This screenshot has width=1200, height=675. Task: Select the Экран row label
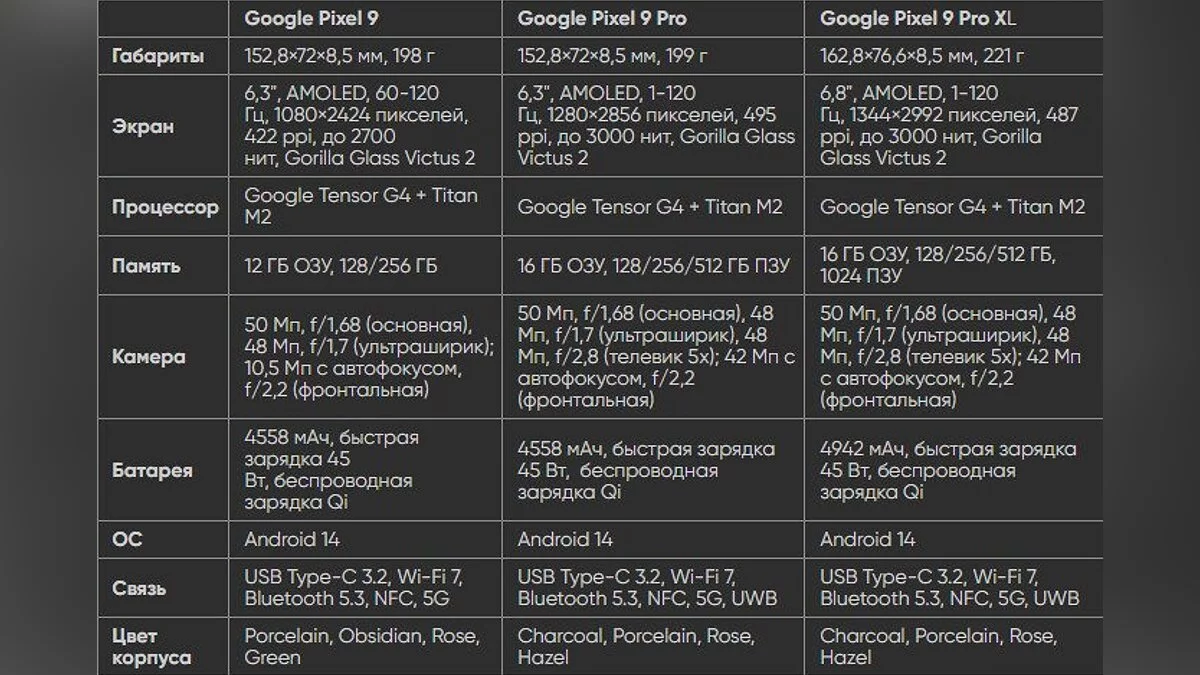(x=142, y=126)
